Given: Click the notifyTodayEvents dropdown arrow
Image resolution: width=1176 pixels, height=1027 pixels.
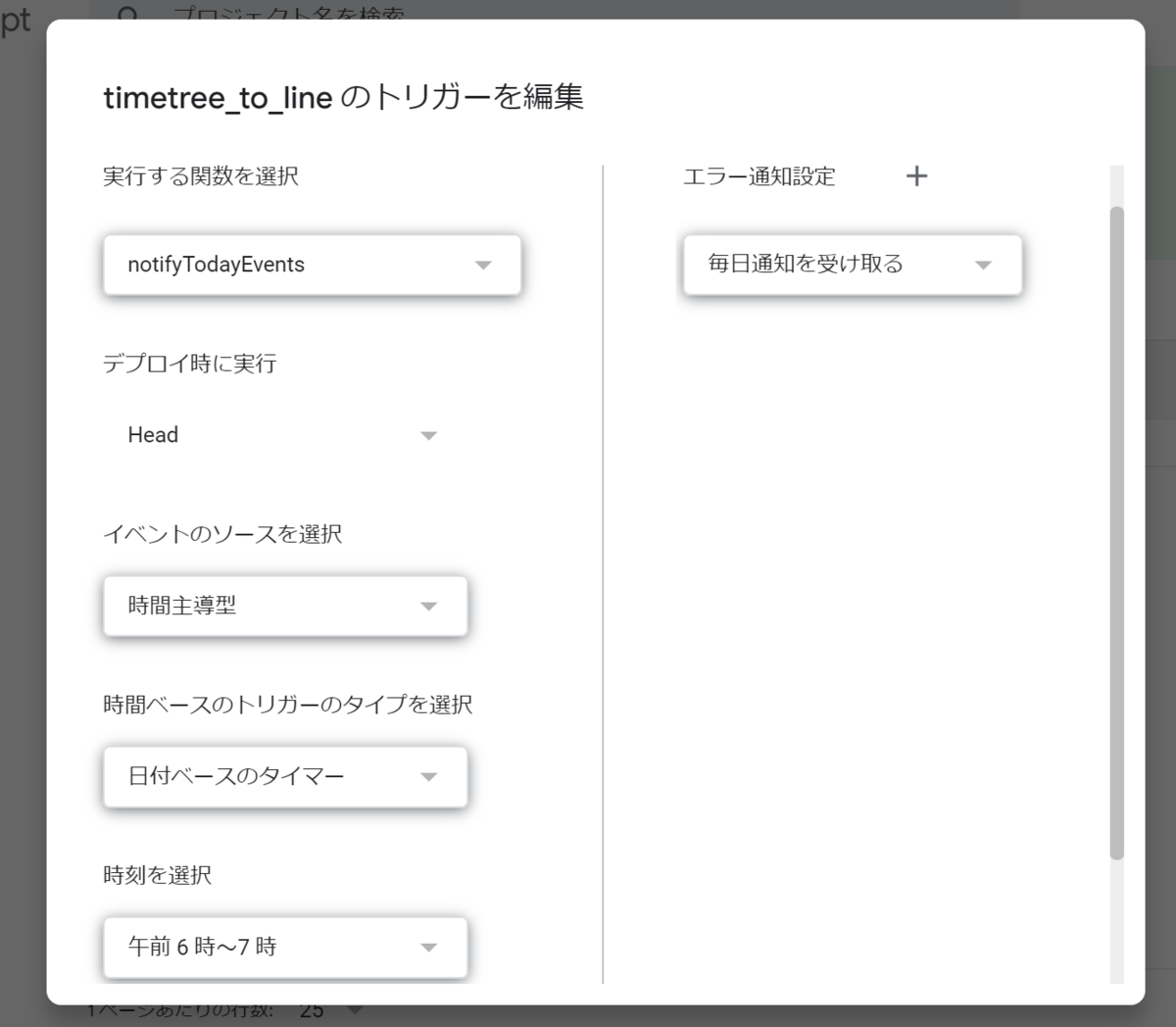Looking at the screenshot, I should (482, 265).
